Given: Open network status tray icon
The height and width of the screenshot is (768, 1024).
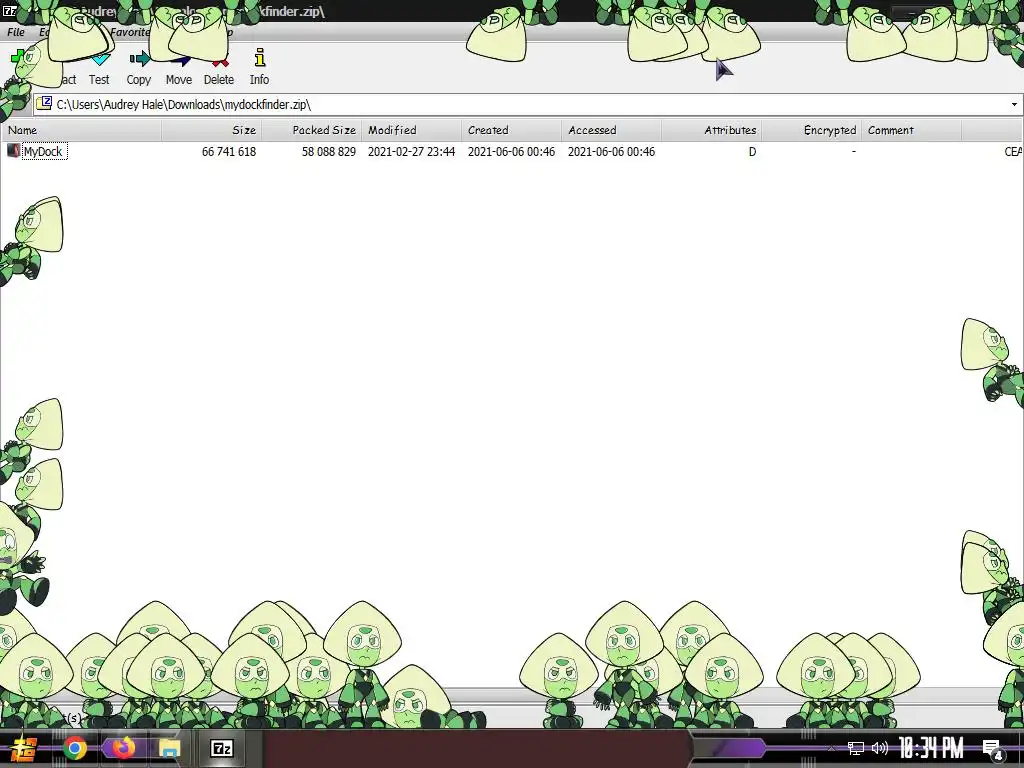Looking at the screenshot, I should point(856,748).
